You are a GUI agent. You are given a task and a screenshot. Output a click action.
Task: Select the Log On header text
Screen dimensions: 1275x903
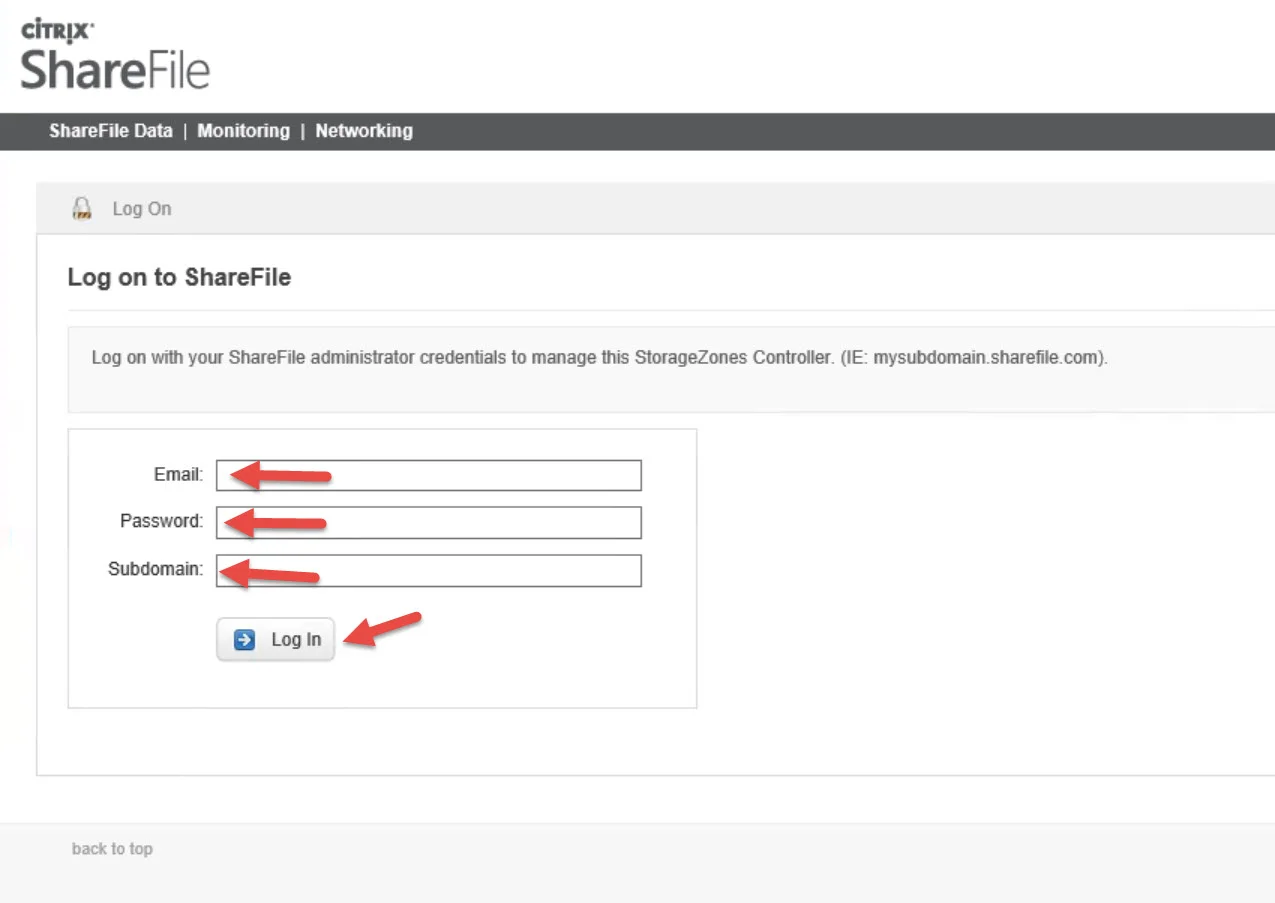pos(142,209)
